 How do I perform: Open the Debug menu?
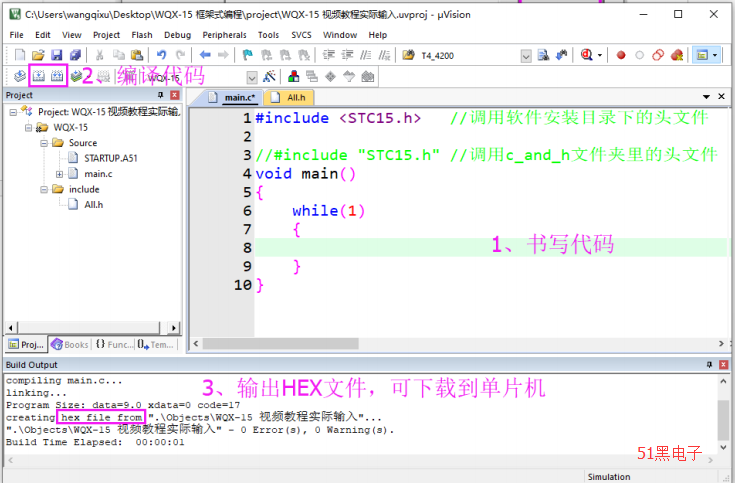pyautogui.click(x=178, y=35)
